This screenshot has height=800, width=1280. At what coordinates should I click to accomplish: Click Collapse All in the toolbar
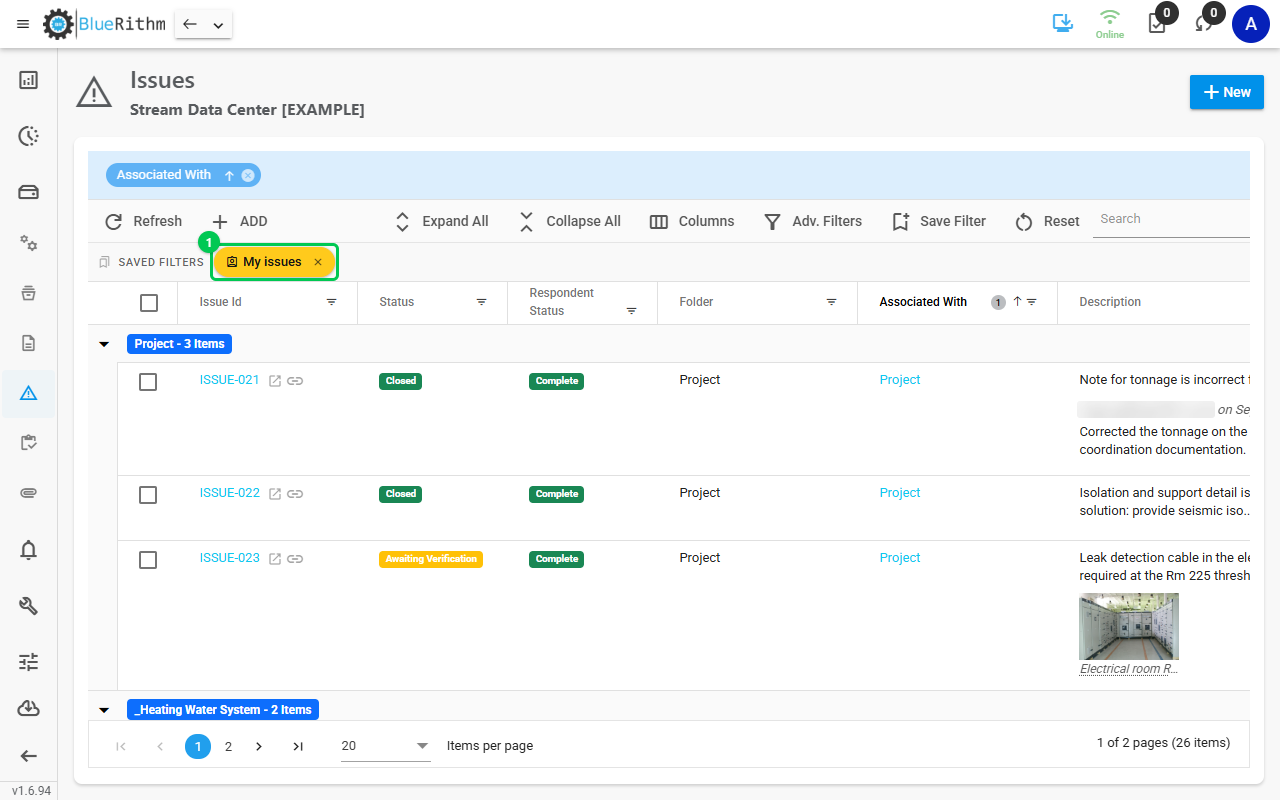[x=569, y=222]
